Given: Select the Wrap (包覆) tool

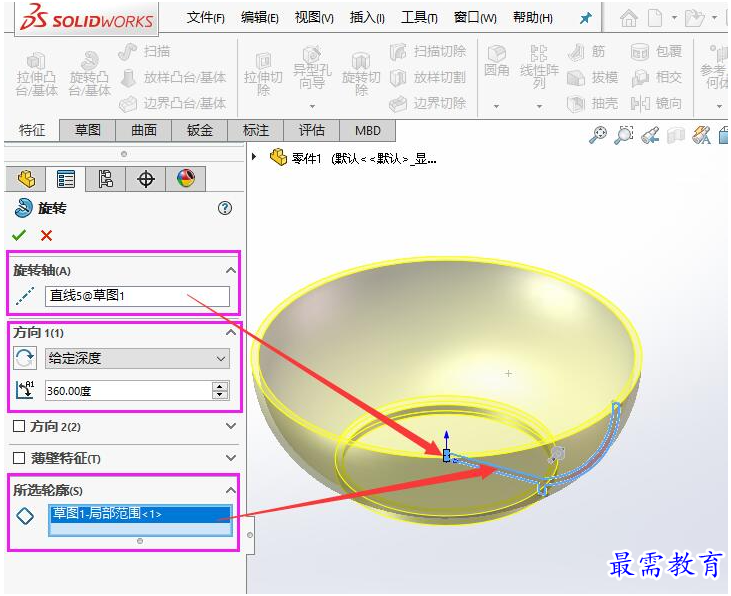Looking at the screenshot, I should pos(656,51).
